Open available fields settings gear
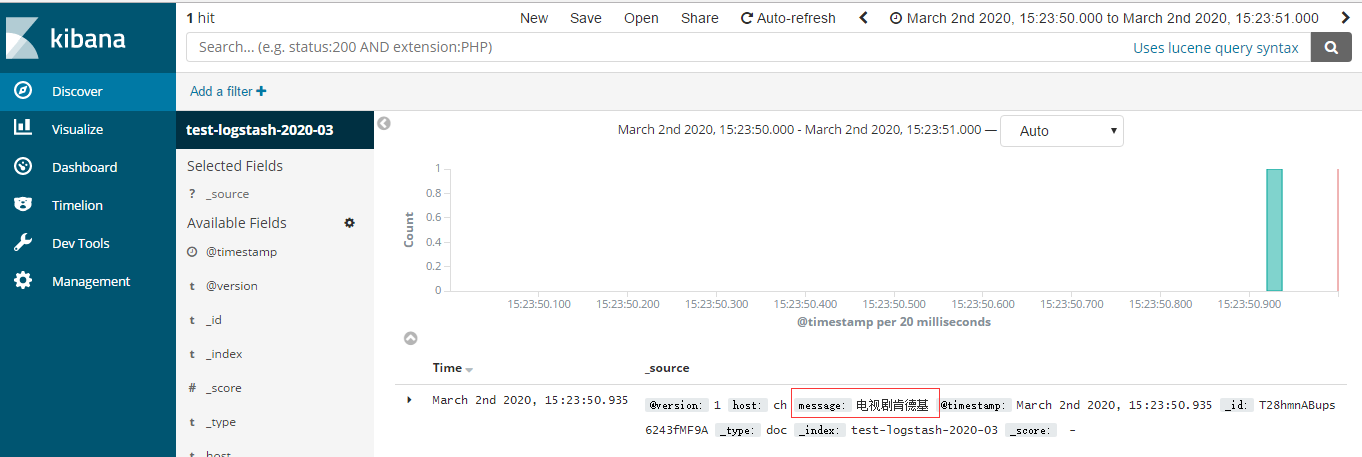This screenshot has width=1362, height=457. click(x=349, y=223)
